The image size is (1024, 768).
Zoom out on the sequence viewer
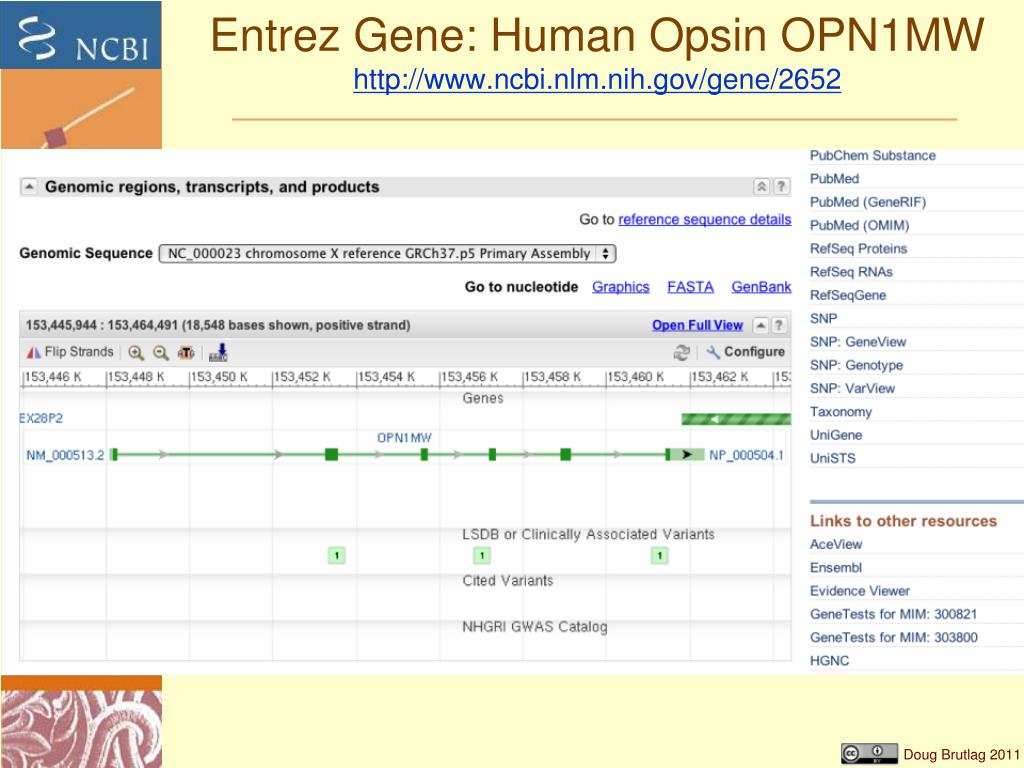(161, 353)
